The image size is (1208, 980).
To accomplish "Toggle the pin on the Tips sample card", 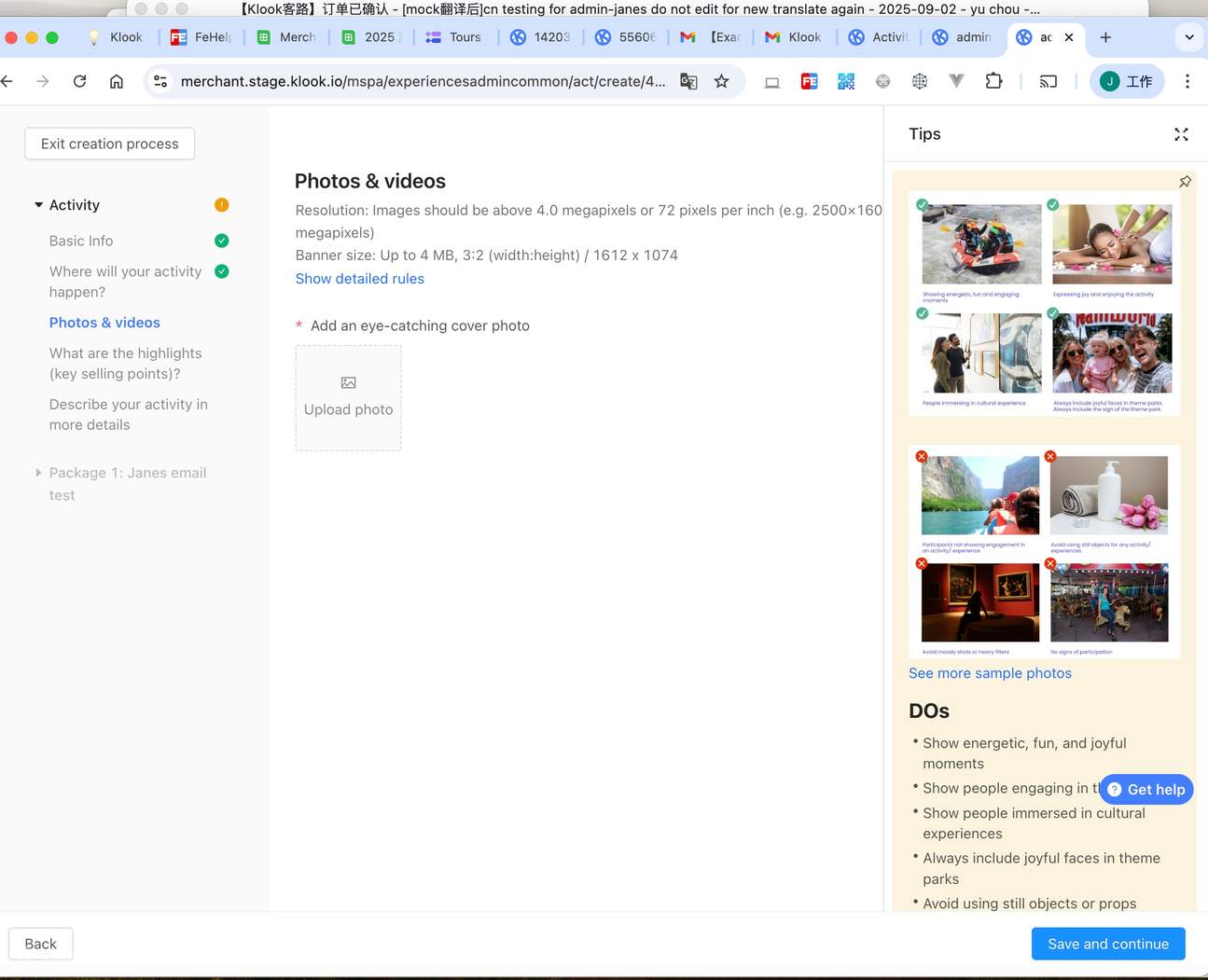I will (1185, 181).
